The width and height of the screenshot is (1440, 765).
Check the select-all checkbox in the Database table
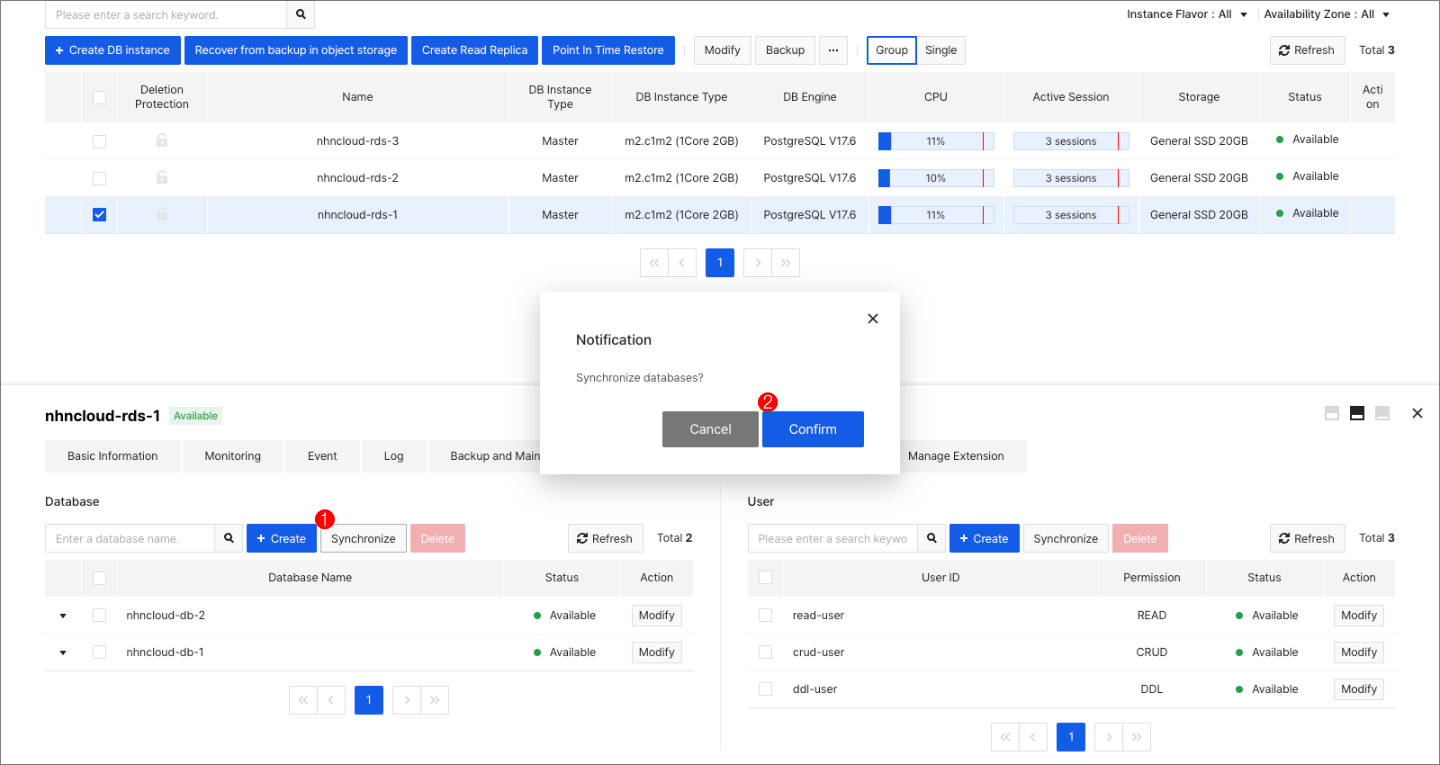pos(99,578)
